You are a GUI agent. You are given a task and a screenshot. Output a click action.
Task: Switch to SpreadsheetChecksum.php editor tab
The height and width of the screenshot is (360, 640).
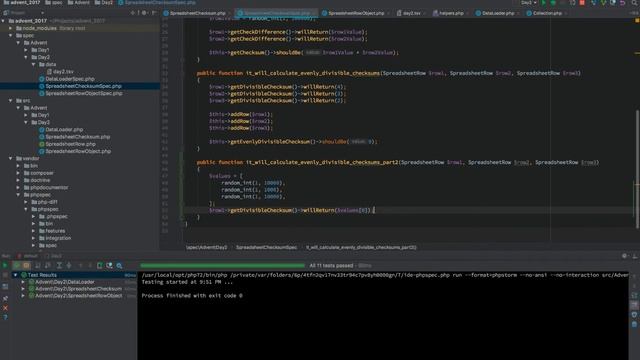(198, 13)
